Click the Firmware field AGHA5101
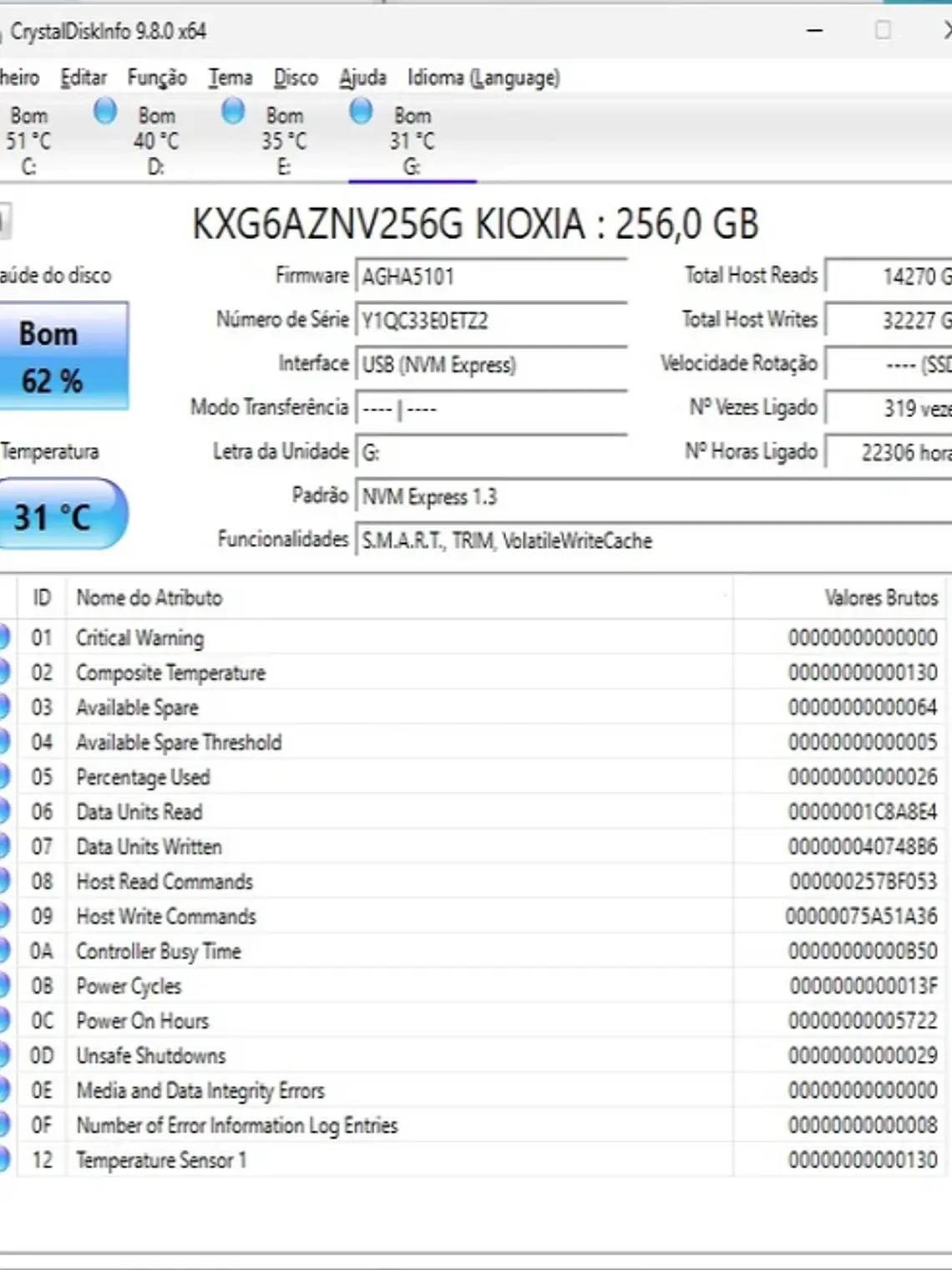This screenshot has height=1270, width=952. [x=491, y=277]
